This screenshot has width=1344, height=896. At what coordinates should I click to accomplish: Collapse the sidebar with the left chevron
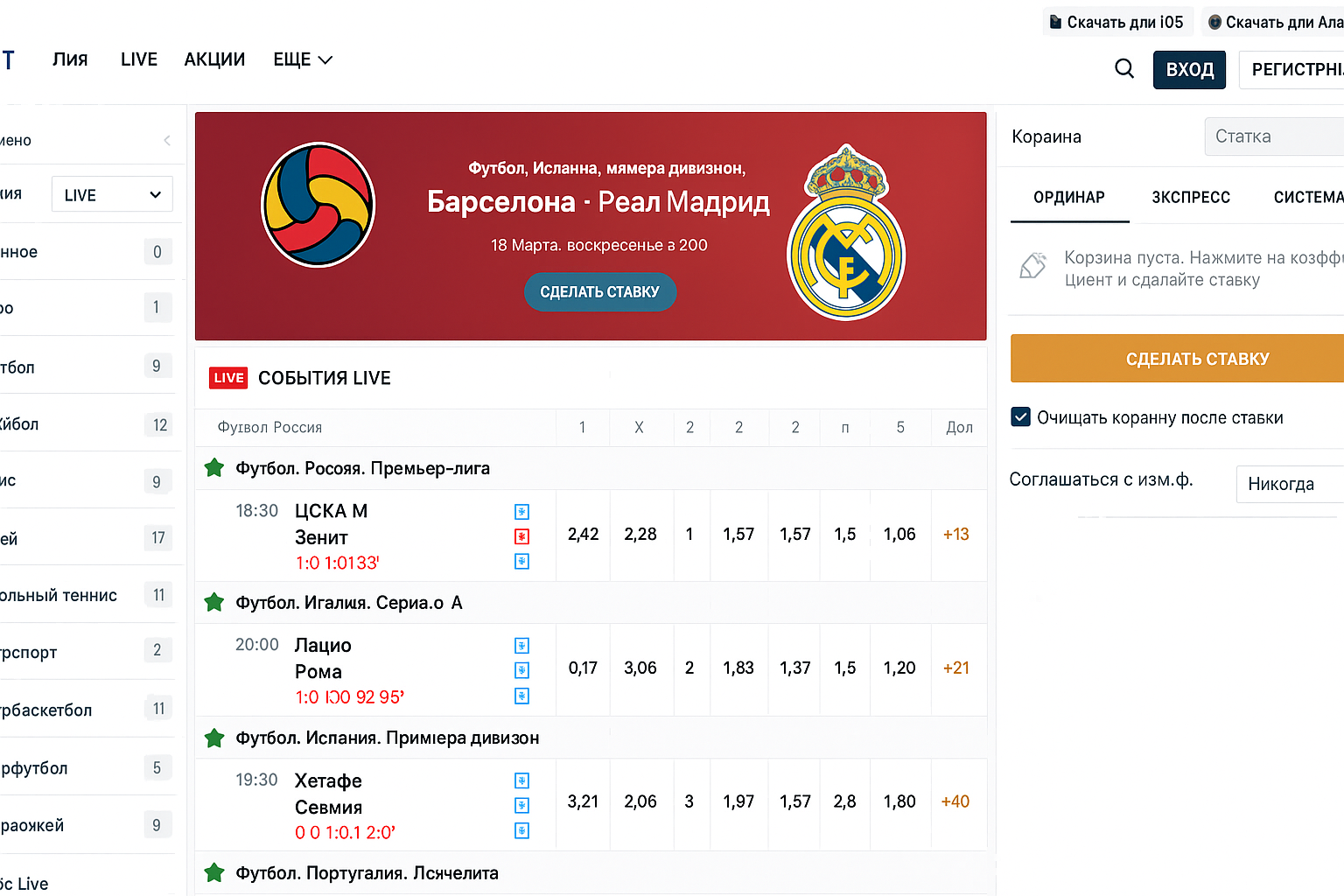[167, 141]
